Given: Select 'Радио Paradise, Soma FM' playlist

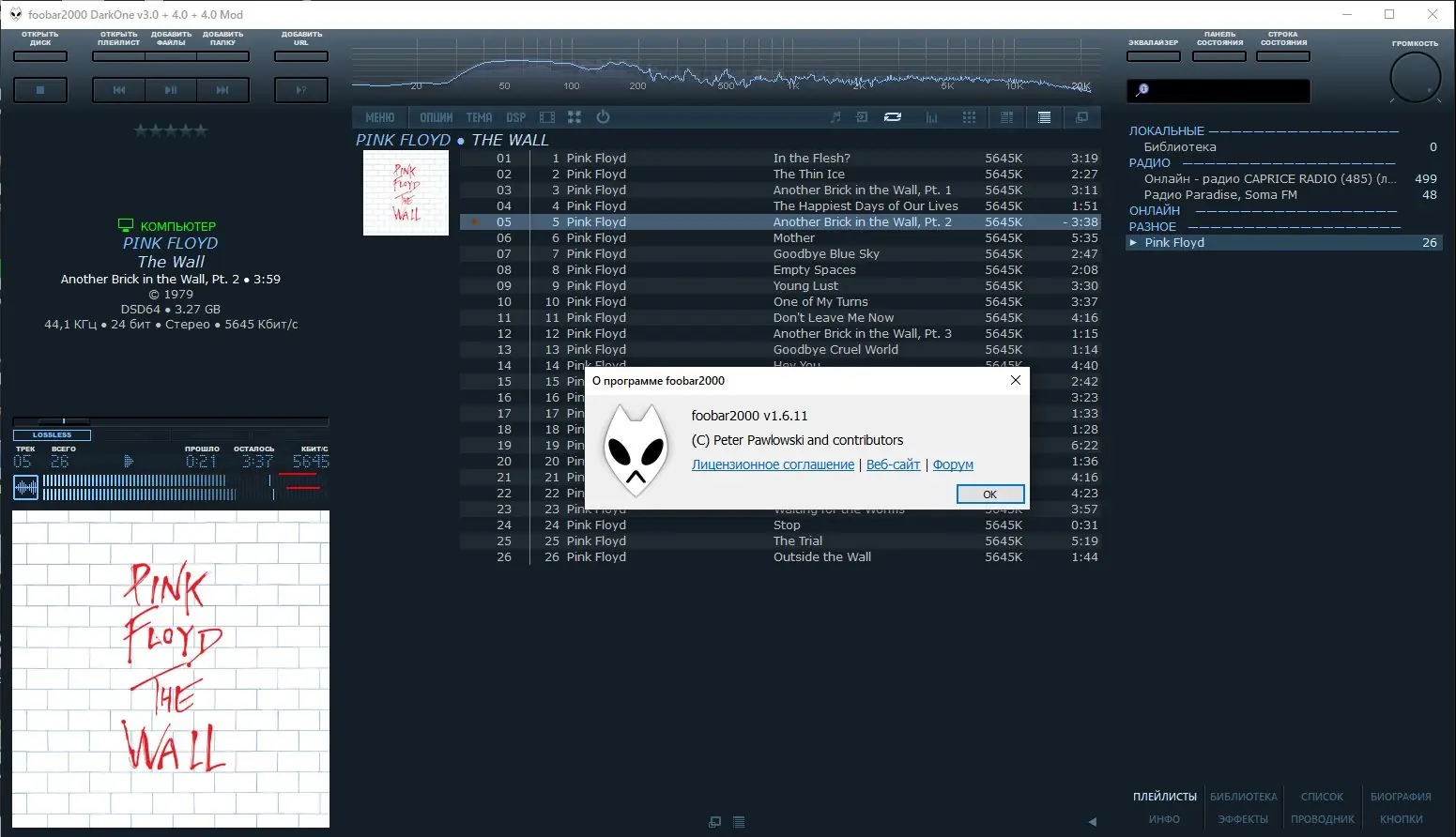Looking at the screenshot, I should [1283, 195].
